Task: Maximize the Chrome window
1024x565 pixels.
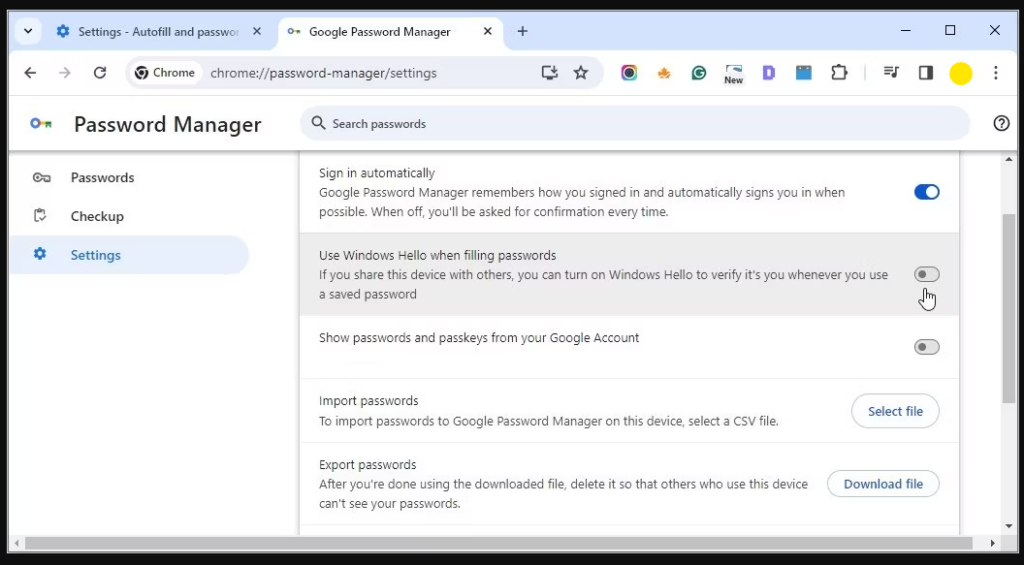Action: coord(950,31)
